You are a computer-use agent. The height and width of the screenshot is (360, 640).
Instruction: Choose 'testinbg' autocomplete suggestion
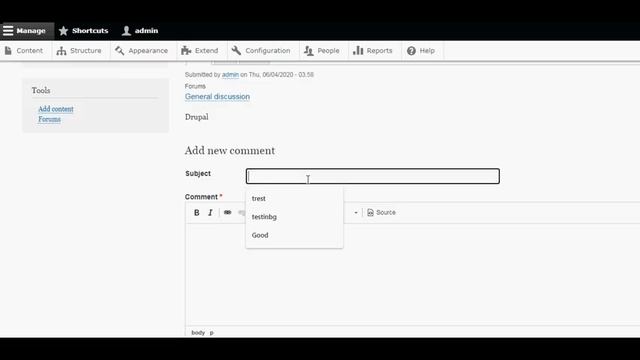[x=294, y=217]
